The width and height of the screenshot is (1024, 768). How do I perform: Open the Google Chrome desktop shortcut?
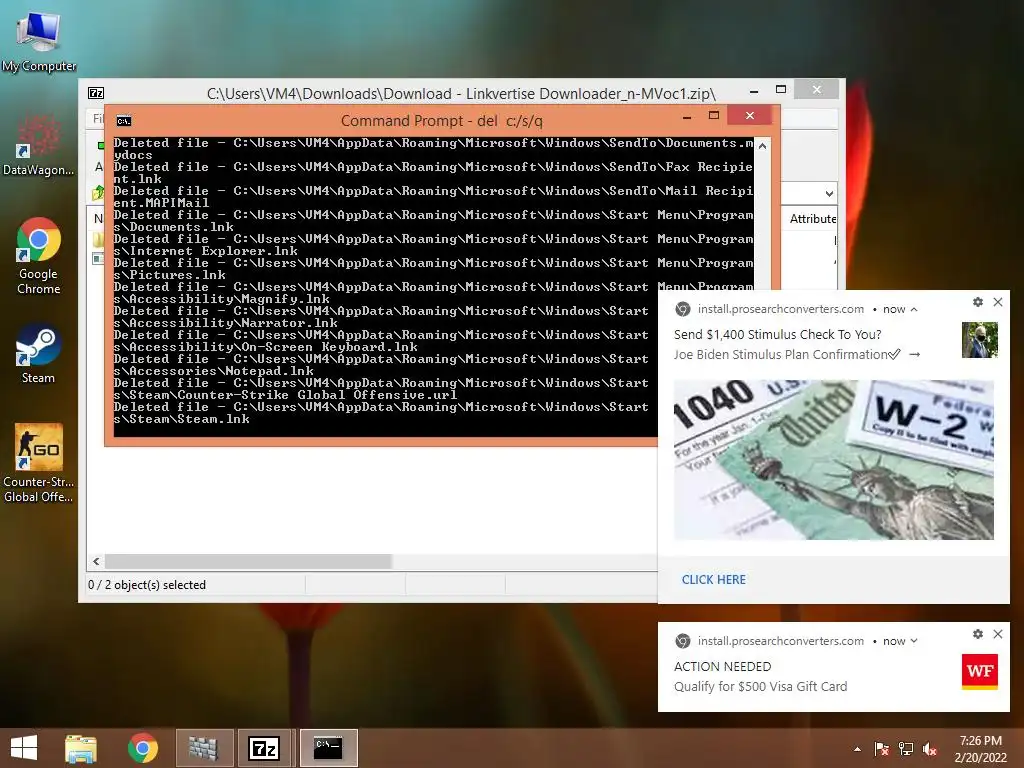(x=39, y=256)
